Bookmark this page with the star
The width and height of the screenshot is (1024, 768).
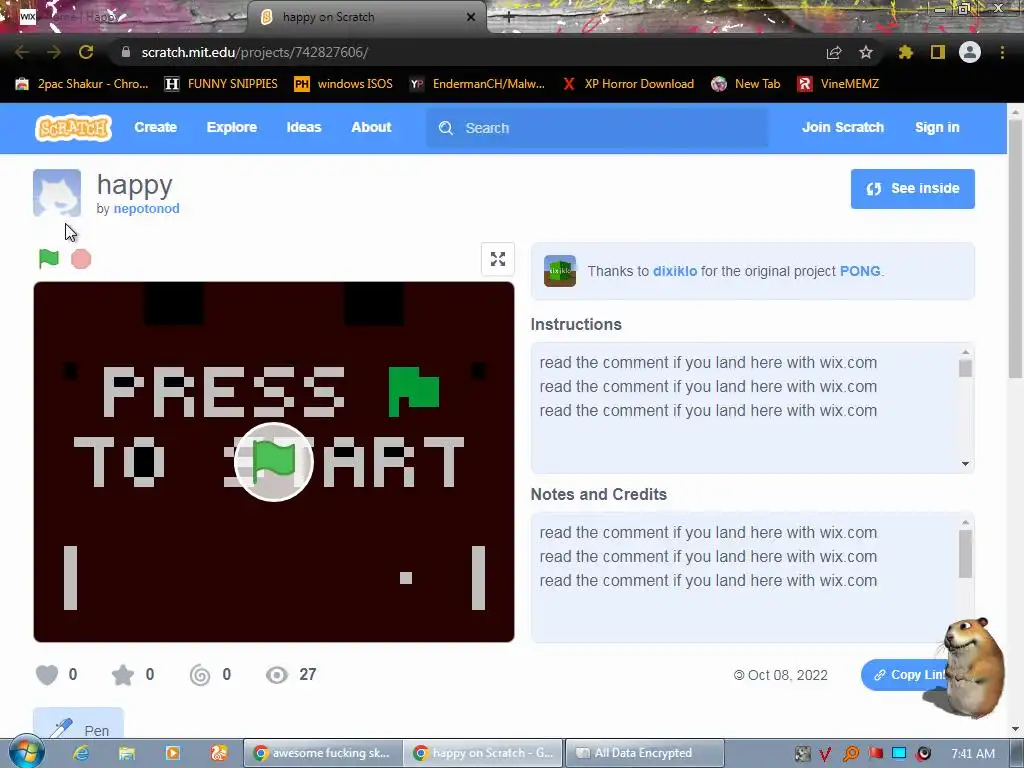866,52
